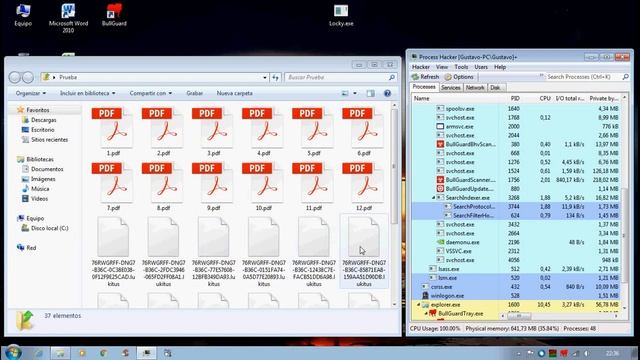Open Disco local (C:) in the sidebar

click(49, 228)
